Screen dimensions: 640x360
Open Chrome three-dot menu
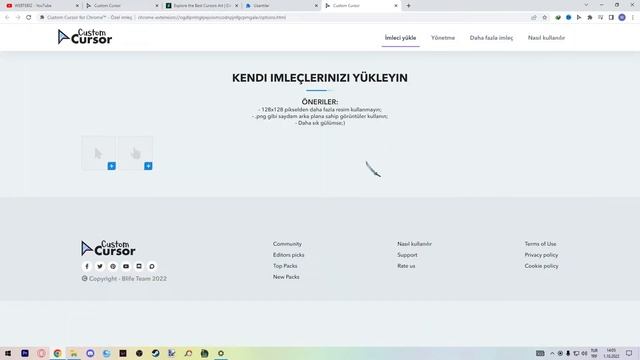(x=633, y=18)
